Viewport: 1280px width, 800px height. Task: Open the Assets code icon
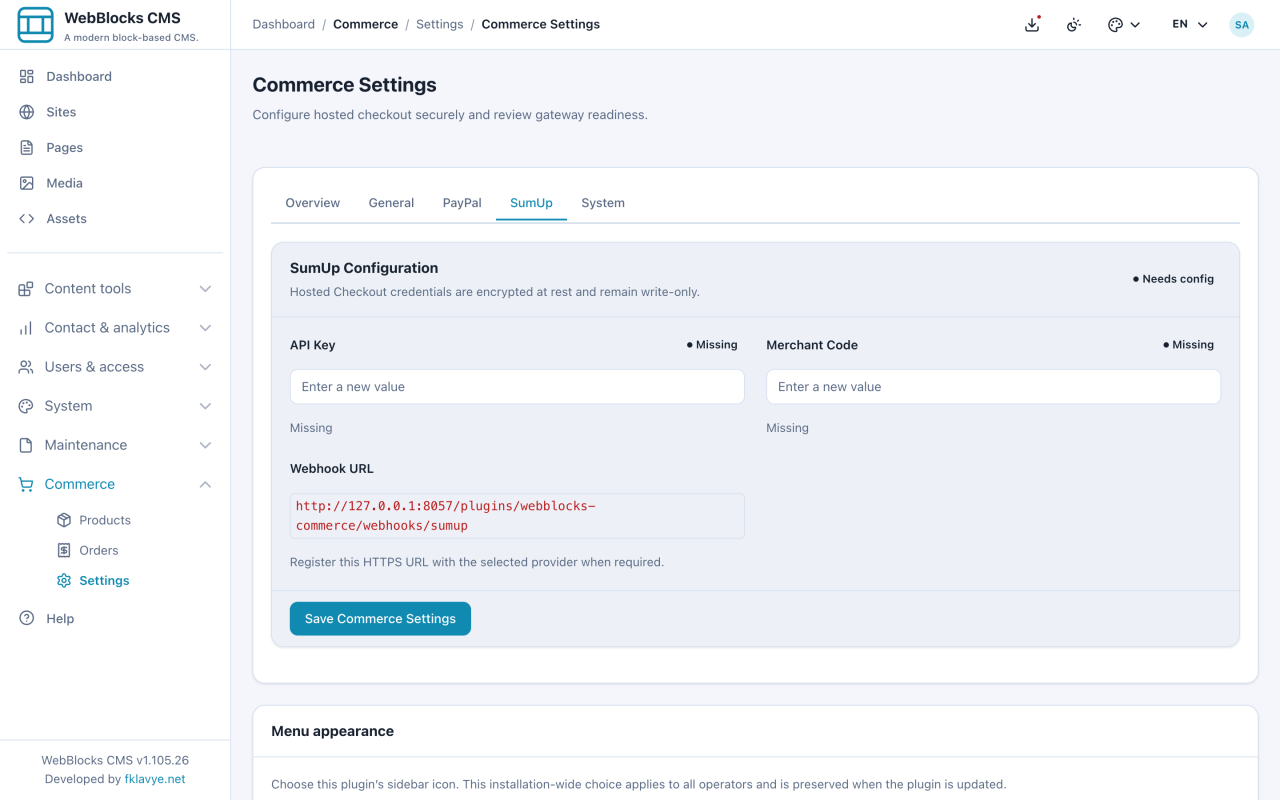click(x=27, y=218)
